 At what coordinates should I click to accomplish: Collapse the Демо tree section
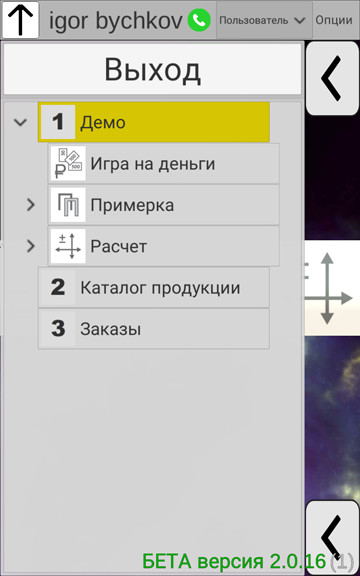tap(20, 122)
